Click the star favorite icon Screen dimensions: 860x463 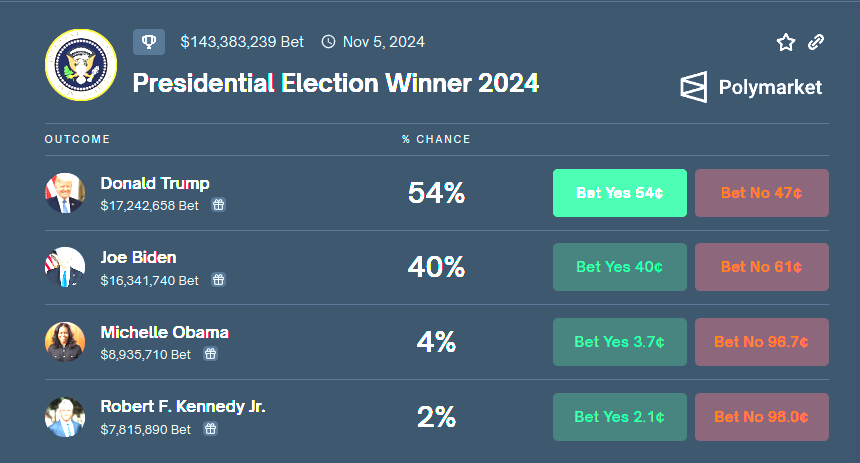coord(786,42)
